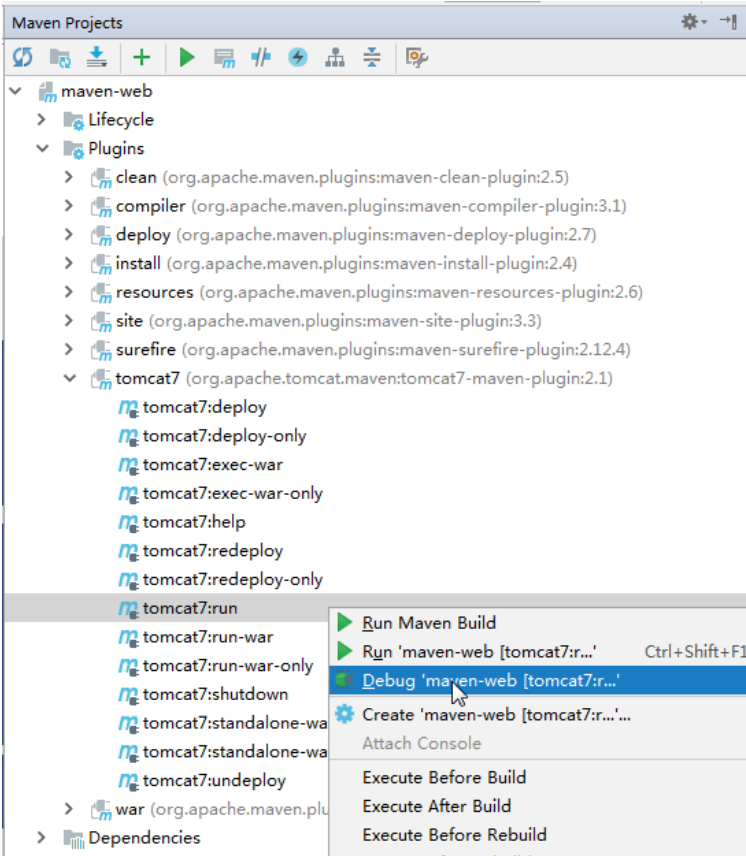Toggle skip tests mode lightning icon
This screenshot has height=856, width=746.
(297, 57)
